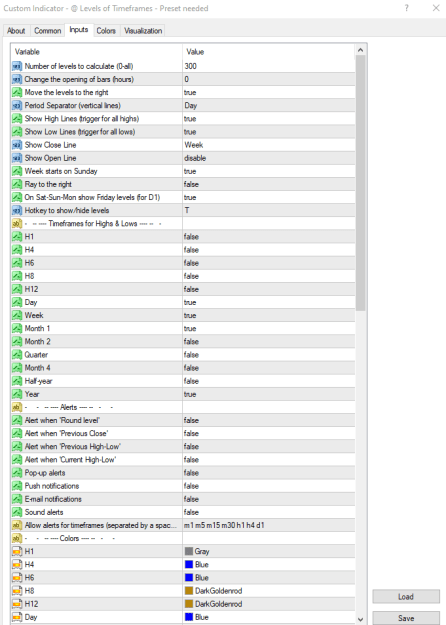
Task: Click the color icon beside H1 color row
Action: pyautogui.click(x=17, y=551)
